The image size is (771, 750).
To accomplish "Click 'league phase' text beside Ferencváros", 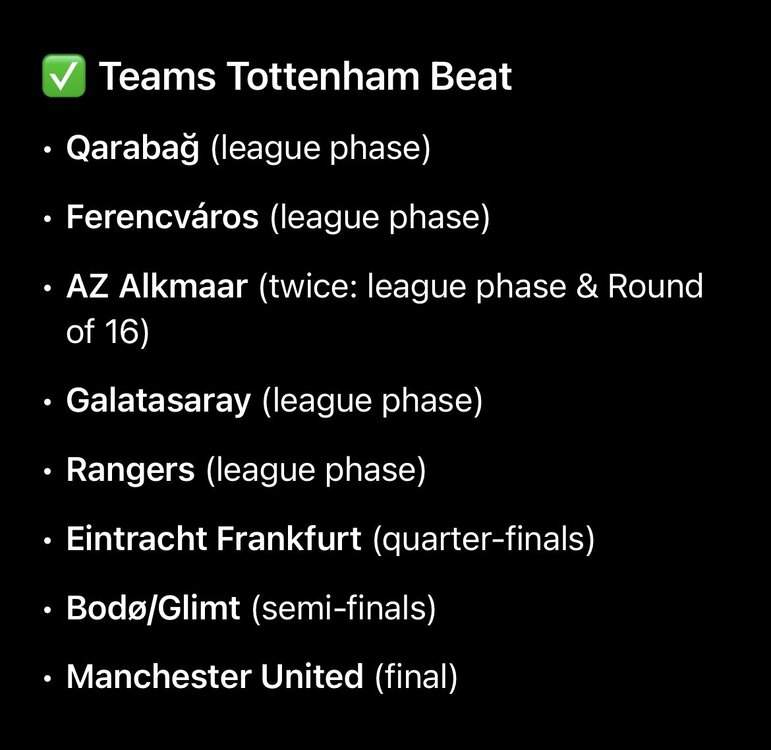I will coord(380,217).
